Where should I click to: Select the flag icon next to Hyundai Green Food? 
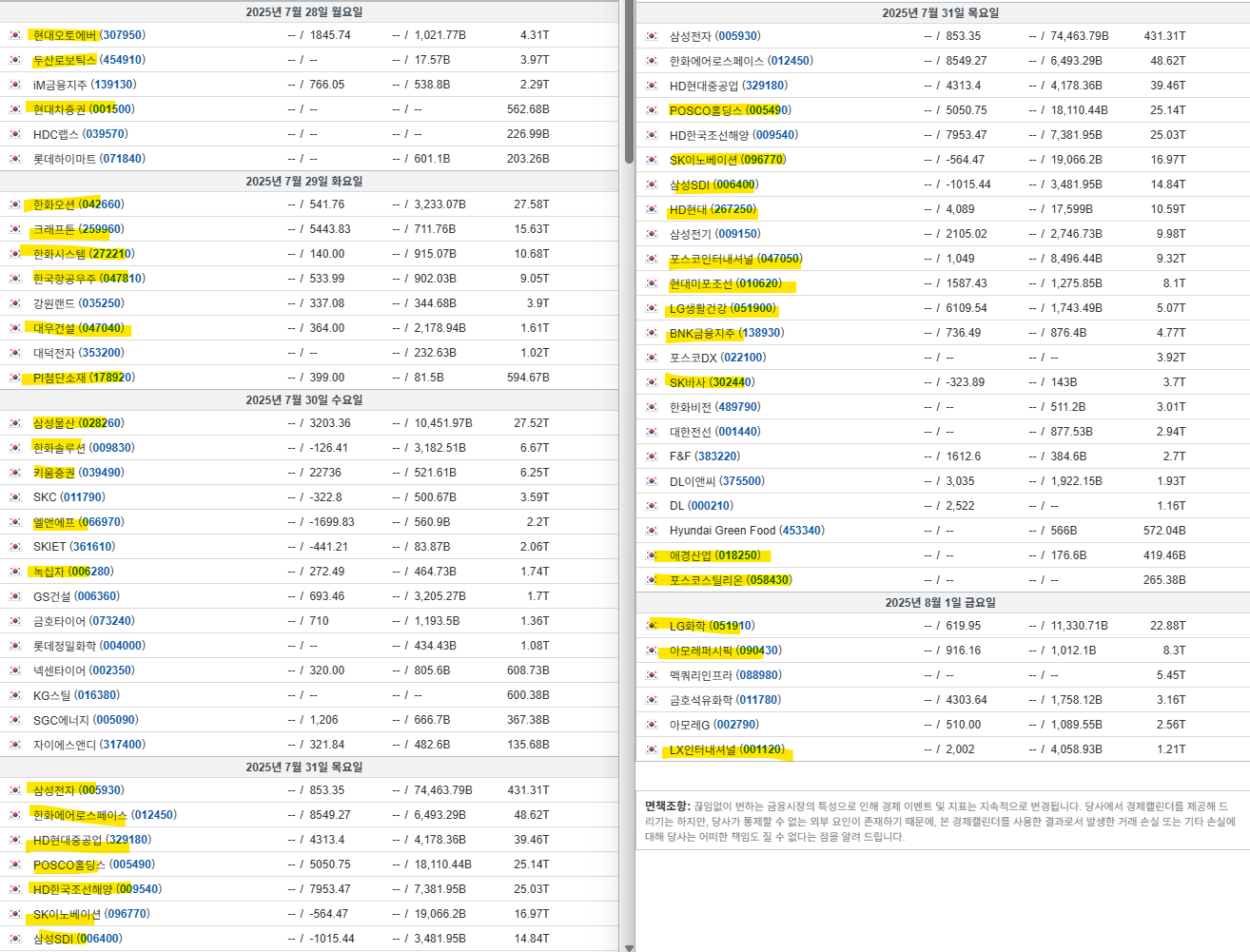[652, 531]
